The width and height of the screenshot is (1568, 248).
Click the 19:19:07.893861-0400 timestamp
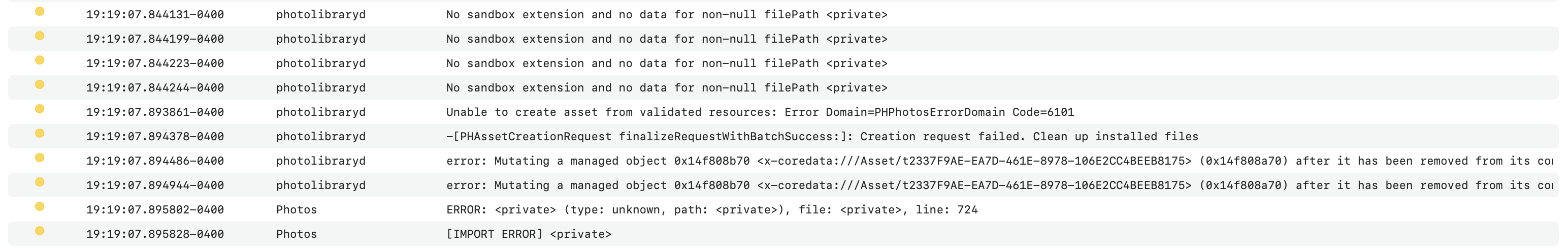[155, 112]
